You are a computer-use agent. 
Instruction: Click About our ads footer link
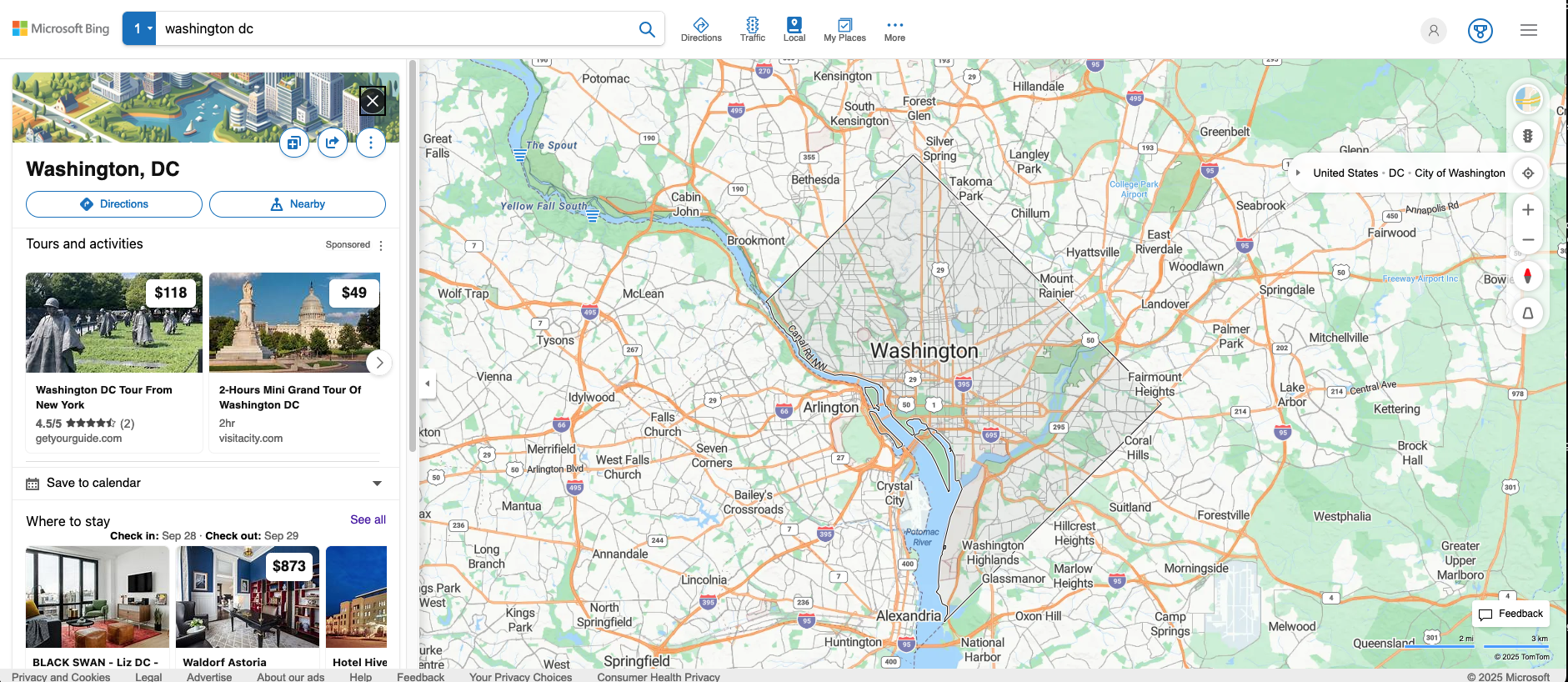click(290, 677)
